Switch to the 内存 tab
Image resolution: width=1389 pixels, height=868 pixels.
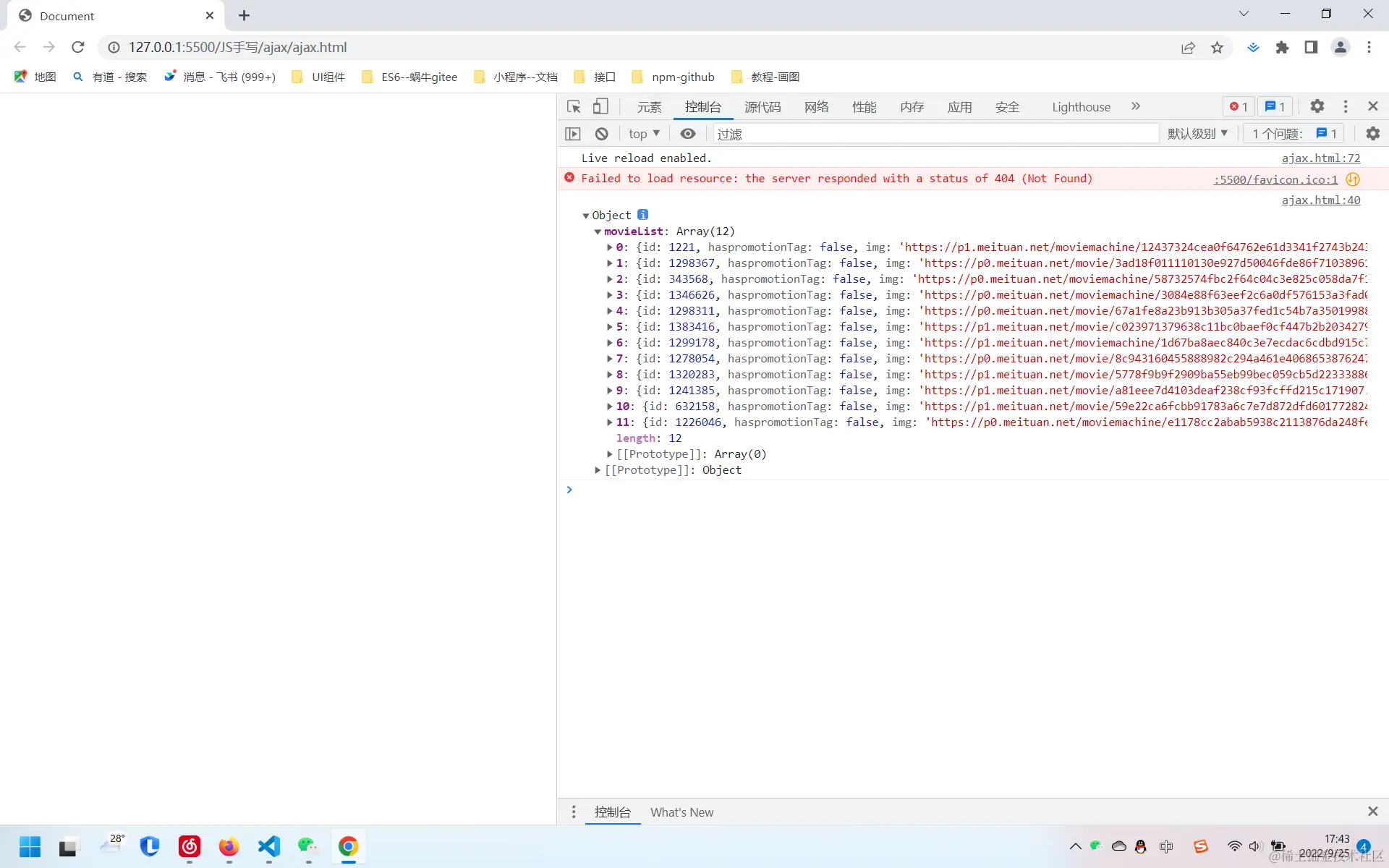912,107
